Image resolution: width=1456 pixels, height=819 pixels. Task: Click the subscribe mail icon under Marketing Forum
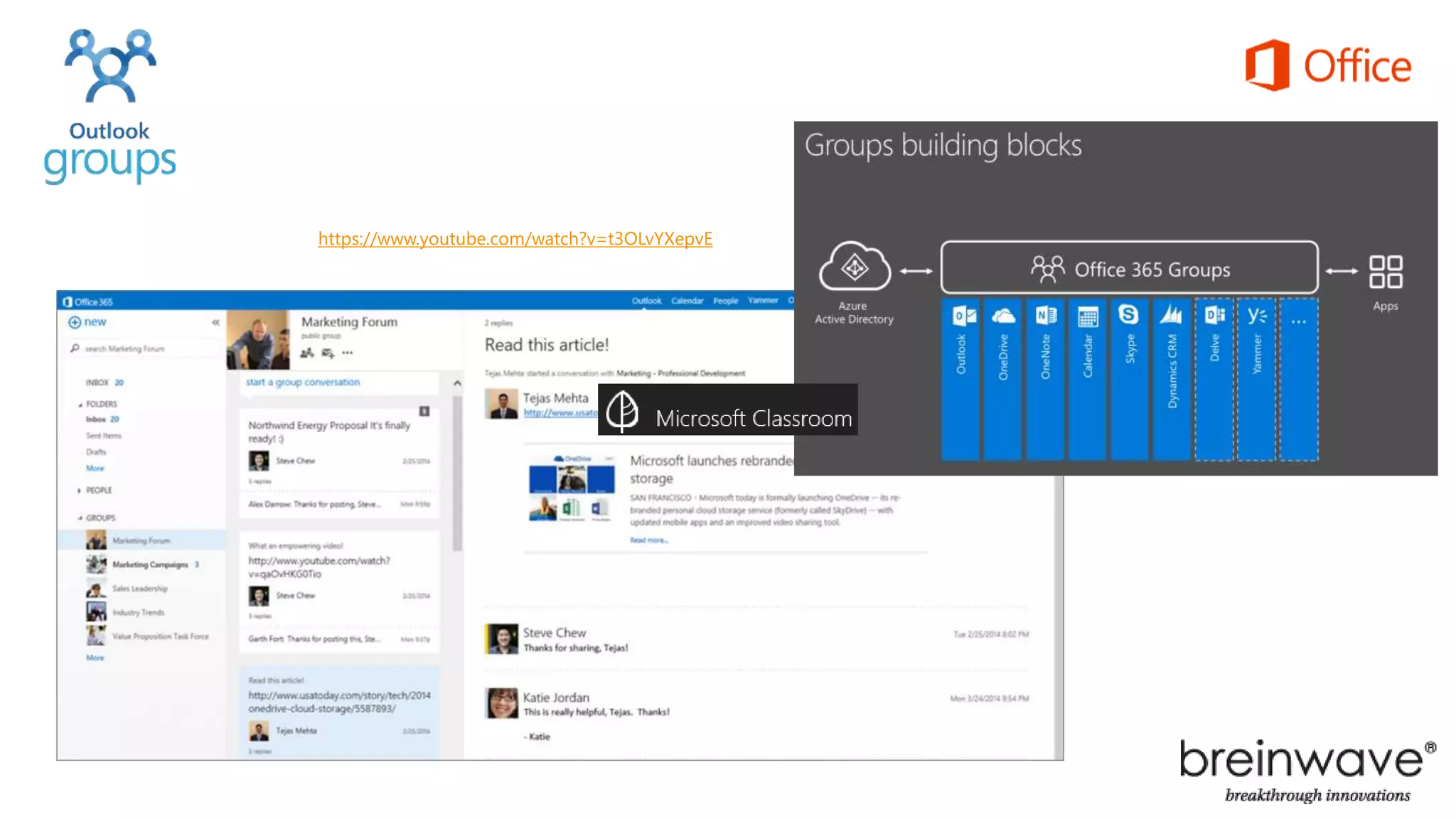click(x=327, y=353)
